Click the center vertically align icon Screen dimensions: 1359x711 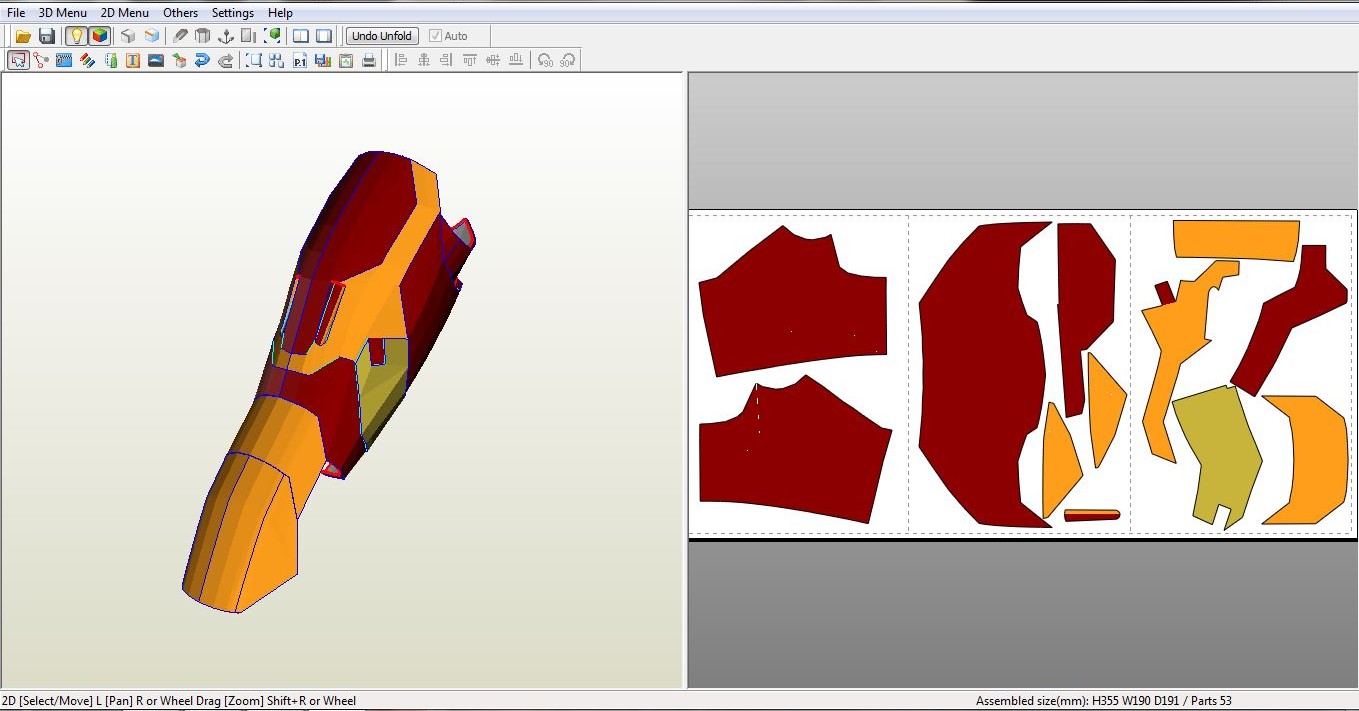493,60
